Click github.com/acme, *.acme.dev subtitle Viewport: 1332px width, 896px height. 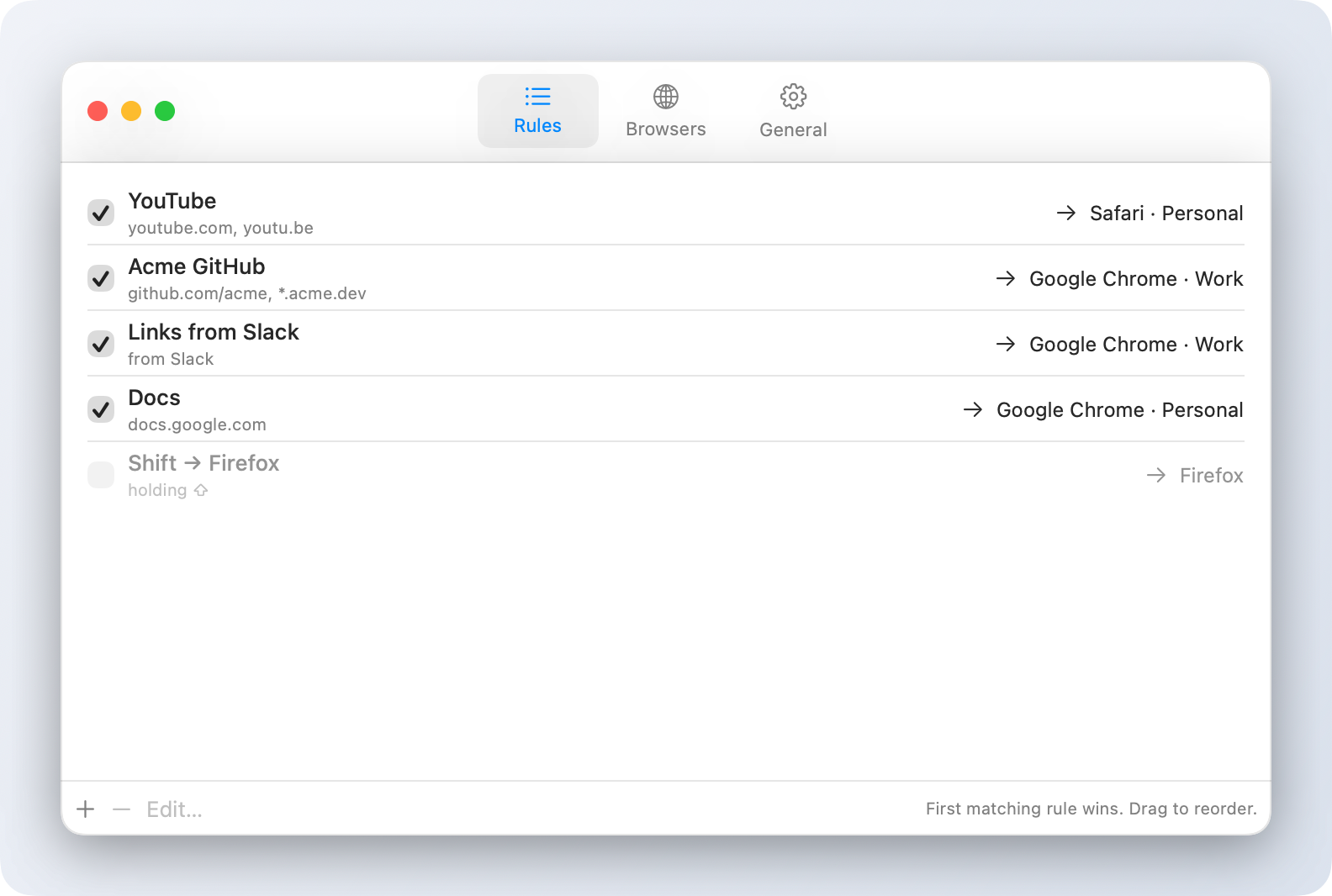click(x=247, y=293)
